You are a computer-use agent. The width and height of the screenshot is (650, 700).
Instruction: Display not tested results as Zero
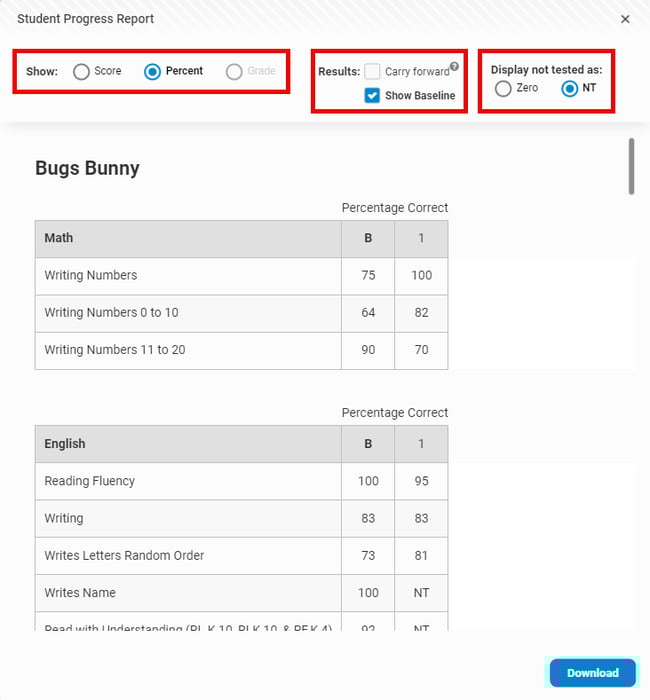pyautogui.click(x=503, y=89)
